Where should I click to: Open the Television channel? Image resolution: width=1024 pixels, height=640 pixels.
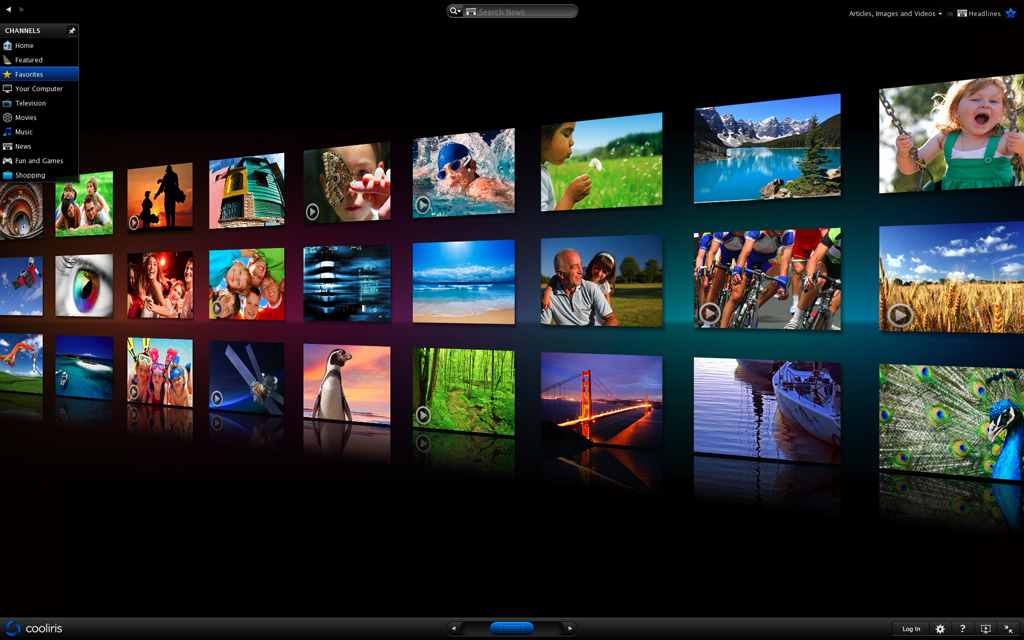[x=39, y=103]
